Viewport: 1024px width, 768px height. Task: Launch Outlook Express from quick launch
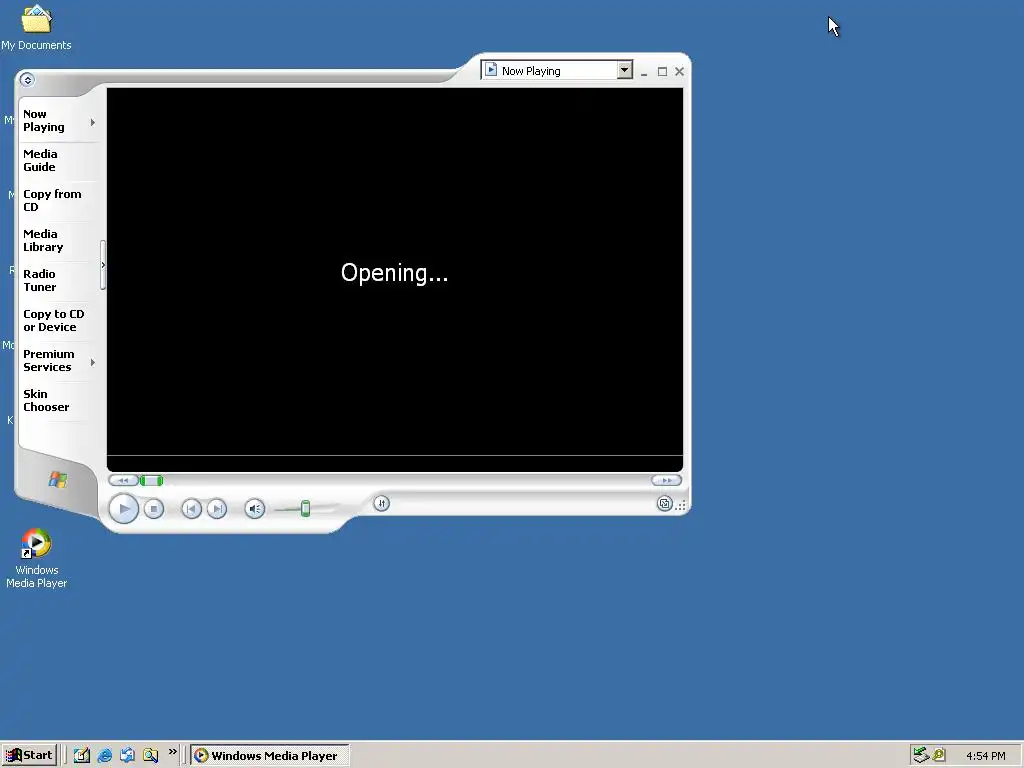coord(127,756)
